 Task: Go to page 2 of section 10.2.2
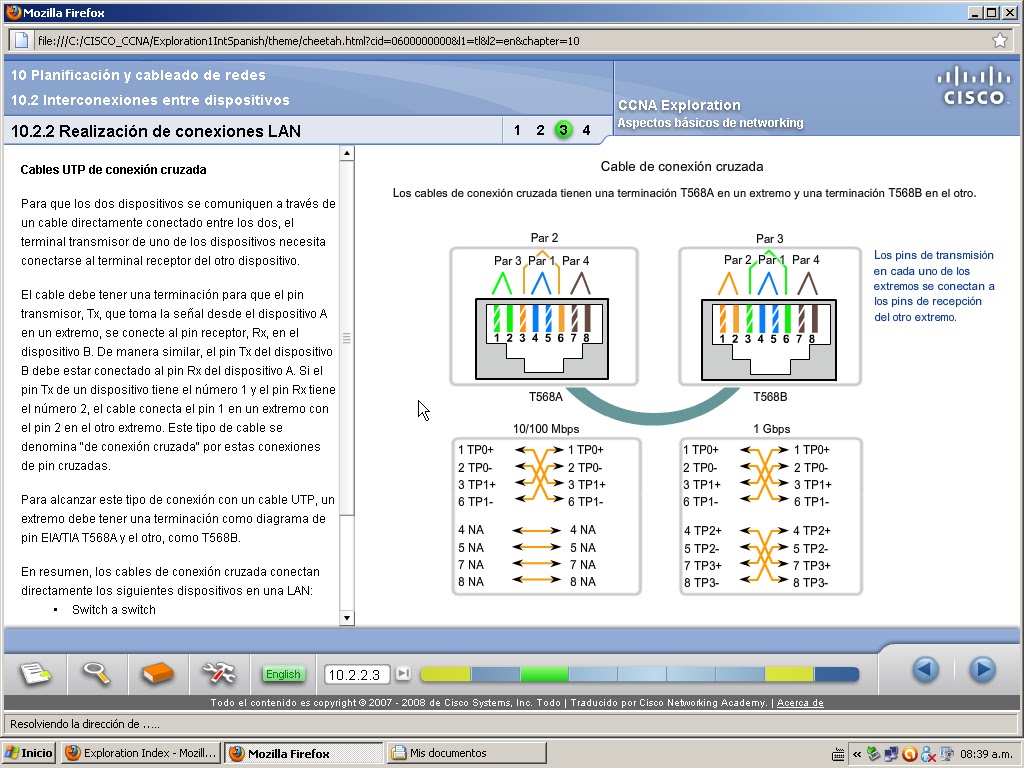540,130
